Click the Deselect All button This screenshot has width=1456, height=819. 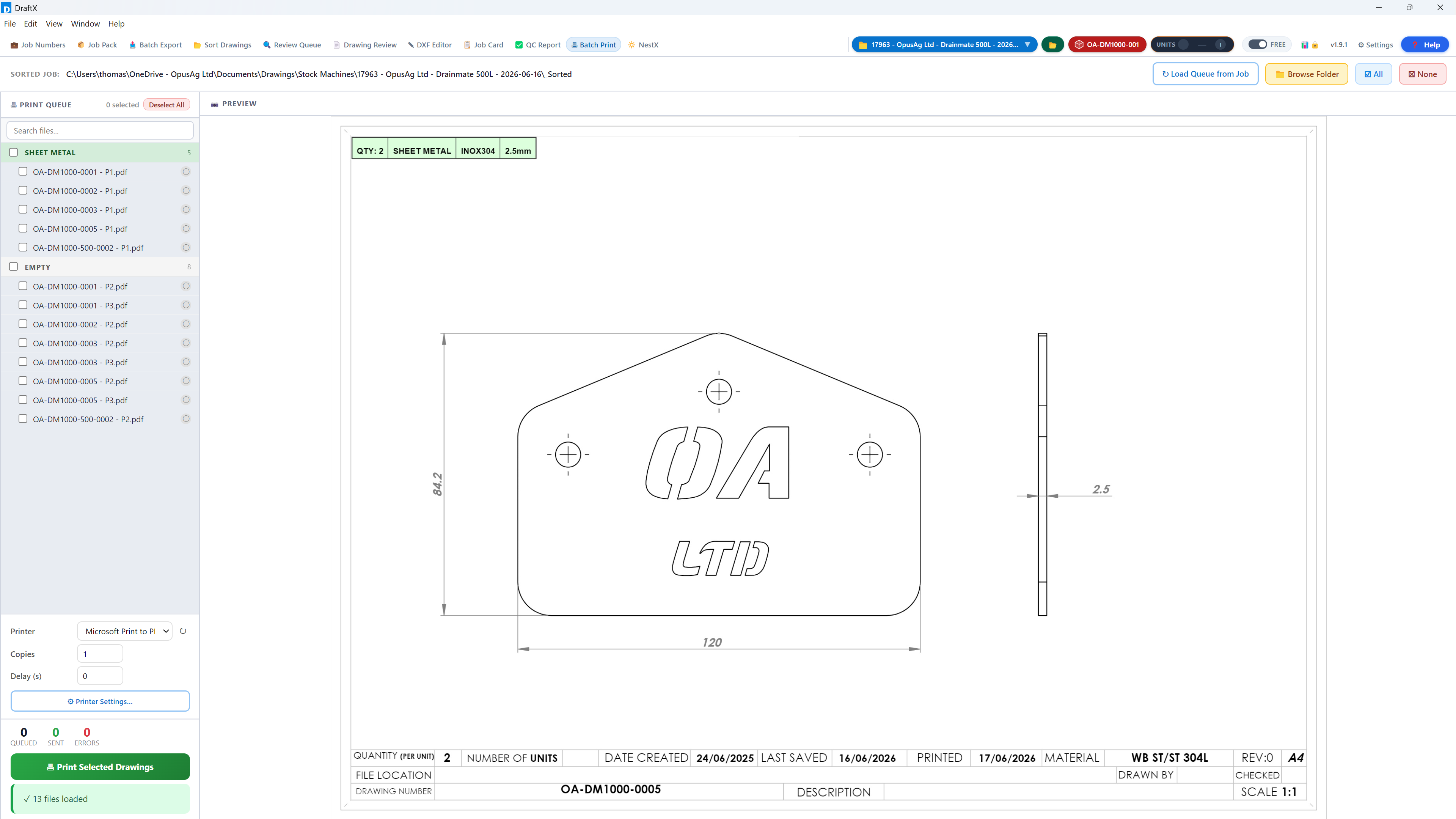[x=166, y=105]
